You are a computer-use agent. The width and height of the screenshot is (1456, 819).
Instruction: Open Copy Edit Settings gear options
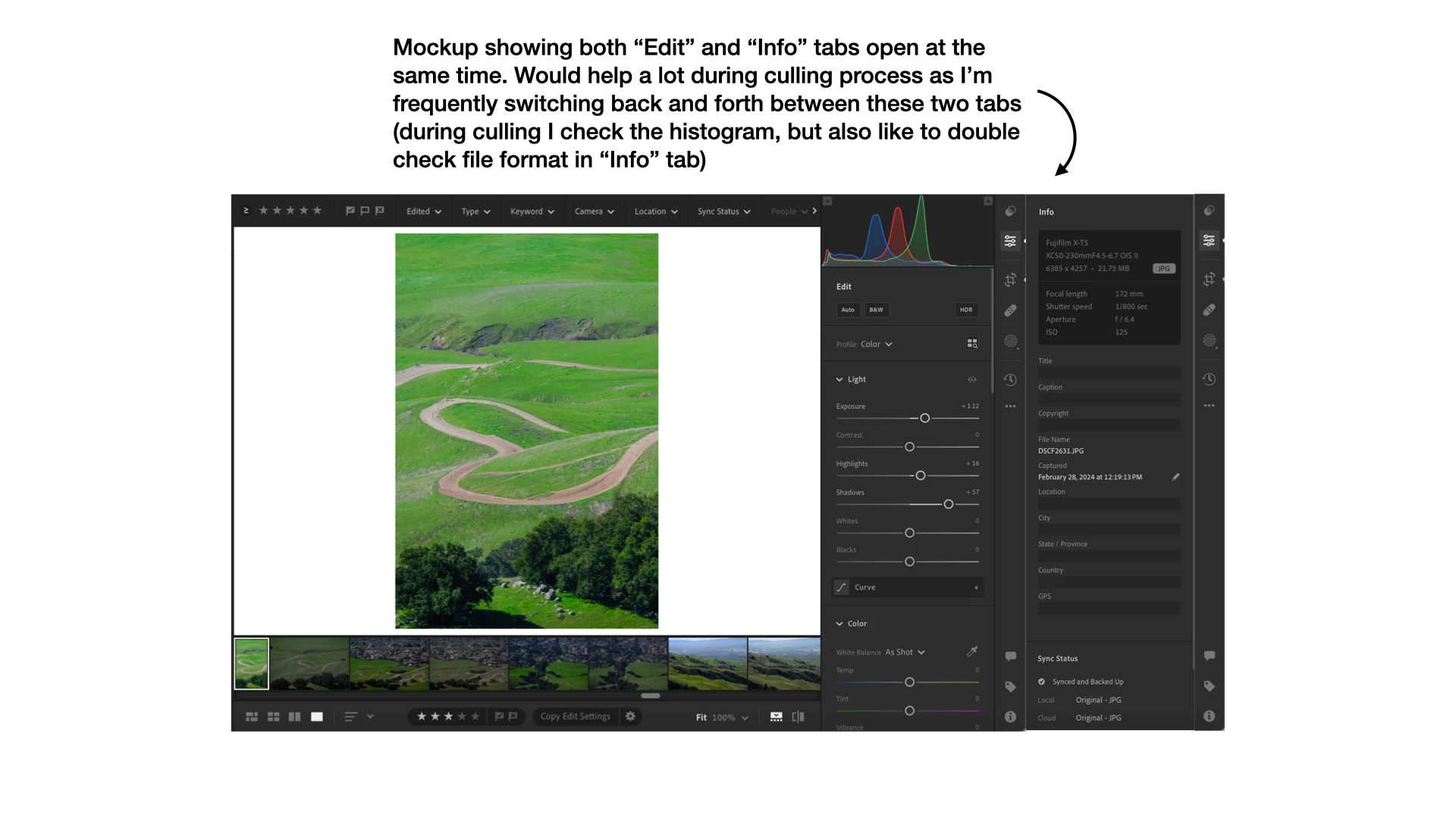(x=630, y=716)
